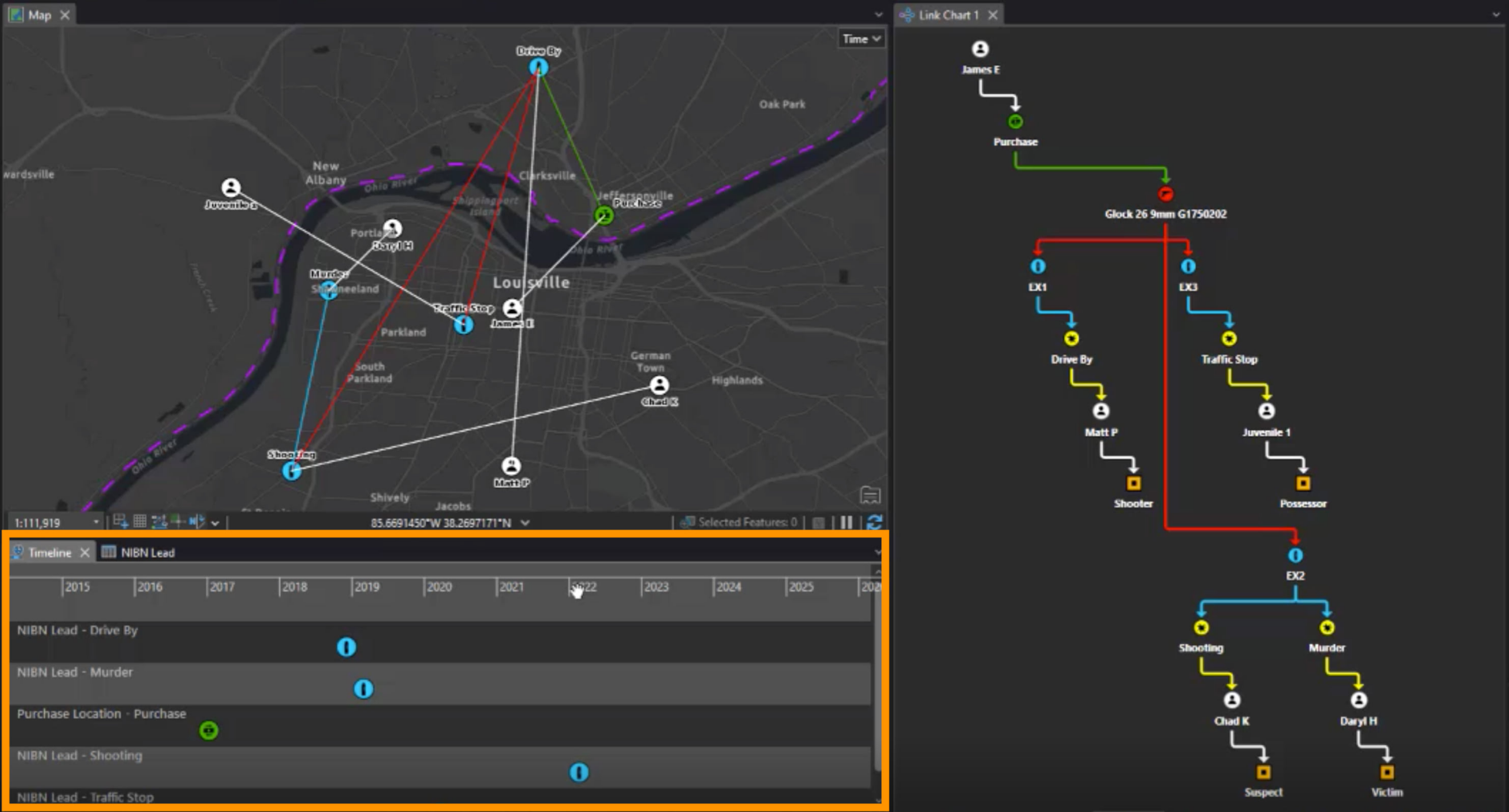Click the pause drawing icon in the map status bar
Image resolution: width=1509 pixels, height=812 pixels.
tap(847, 523)
